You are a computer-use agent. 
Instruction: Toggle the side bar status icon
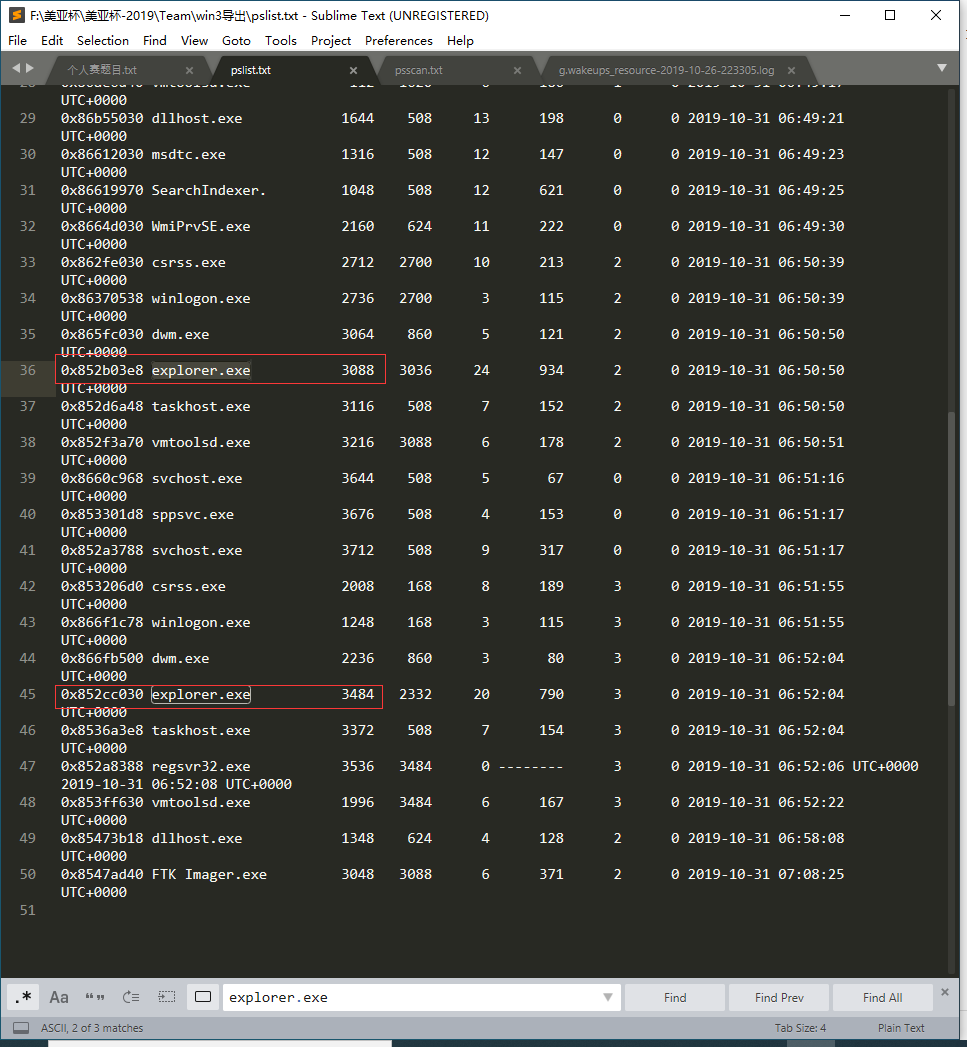click(21, 1028)
